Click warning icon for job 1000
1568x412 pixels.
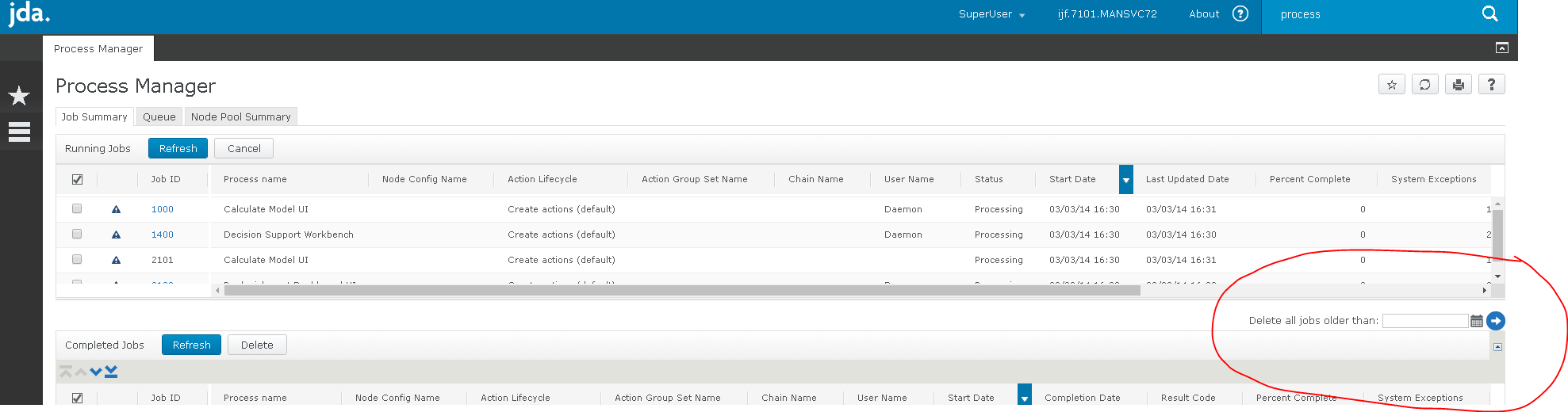pos(116,210)
